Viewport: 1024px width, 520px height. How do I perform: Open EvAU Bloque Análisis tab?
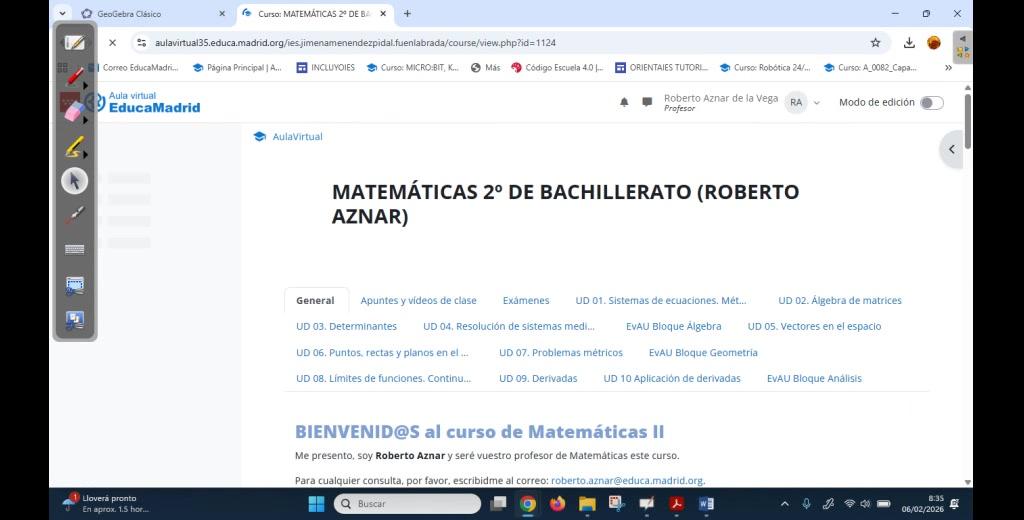click(x=814, y=378)
